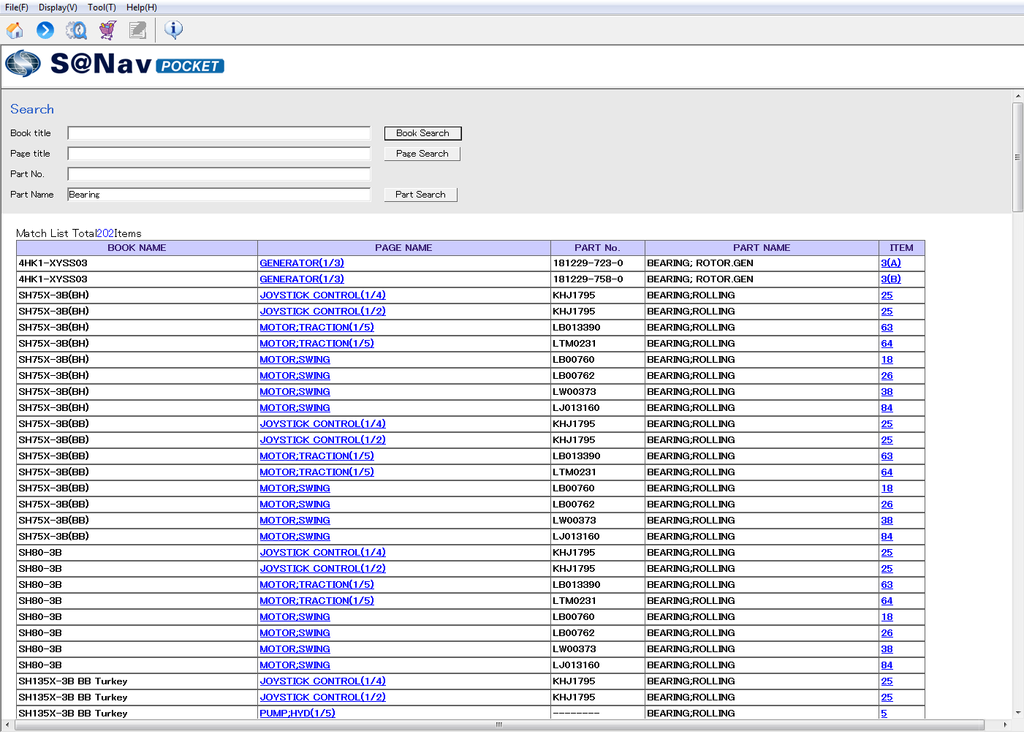Image resolution: width=1024 pixels, height=732 pixels.
Task: Open the Tool menu
Action: (x=101, y=7)
